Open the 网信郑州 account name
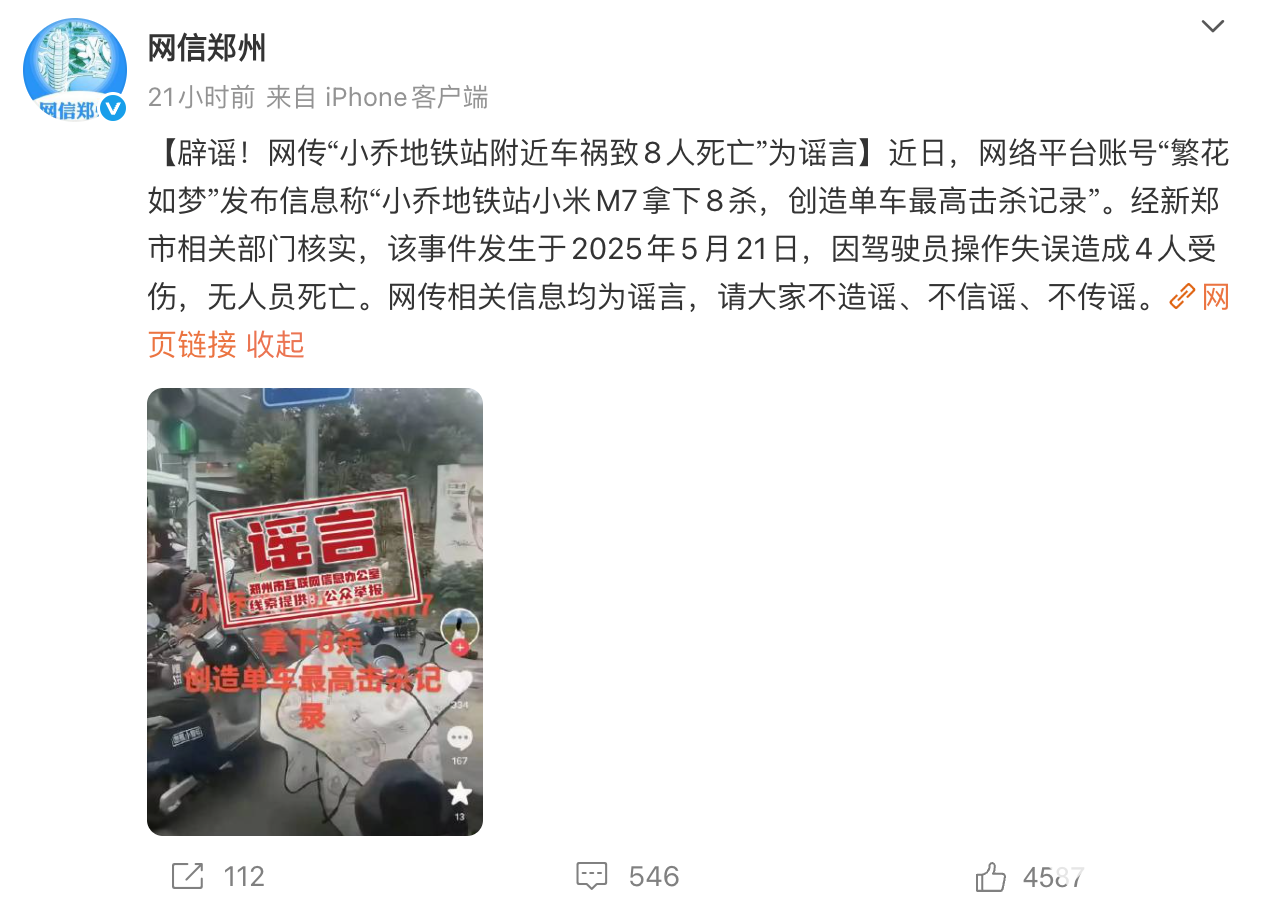Viewport: 1264px width, 908px height. 207,47
